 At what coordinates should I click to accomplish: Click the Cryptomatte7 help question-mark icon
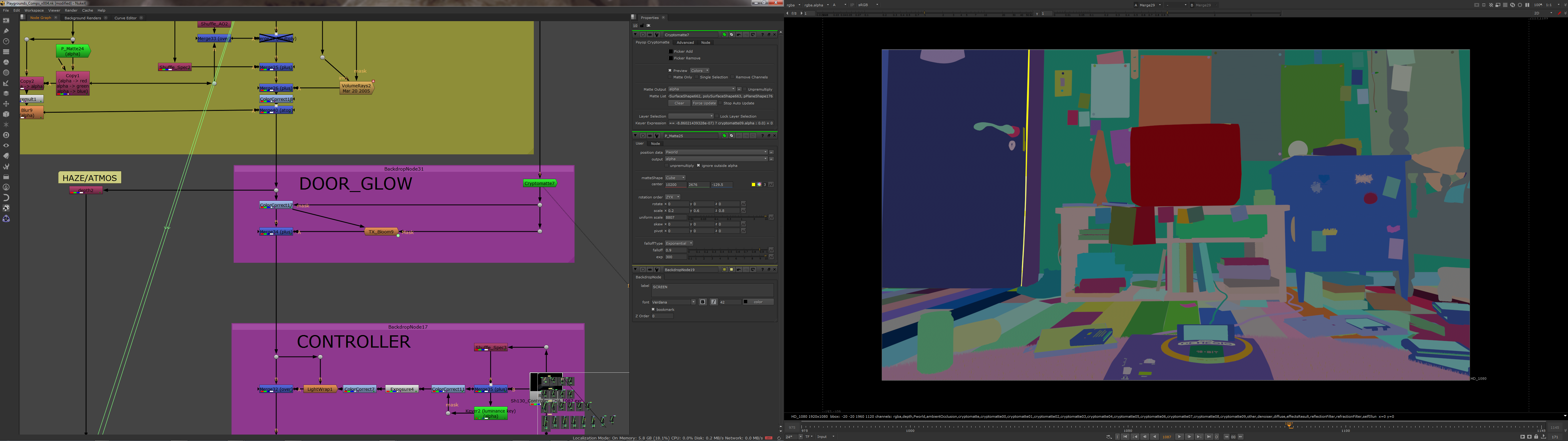tap(762, 35)
